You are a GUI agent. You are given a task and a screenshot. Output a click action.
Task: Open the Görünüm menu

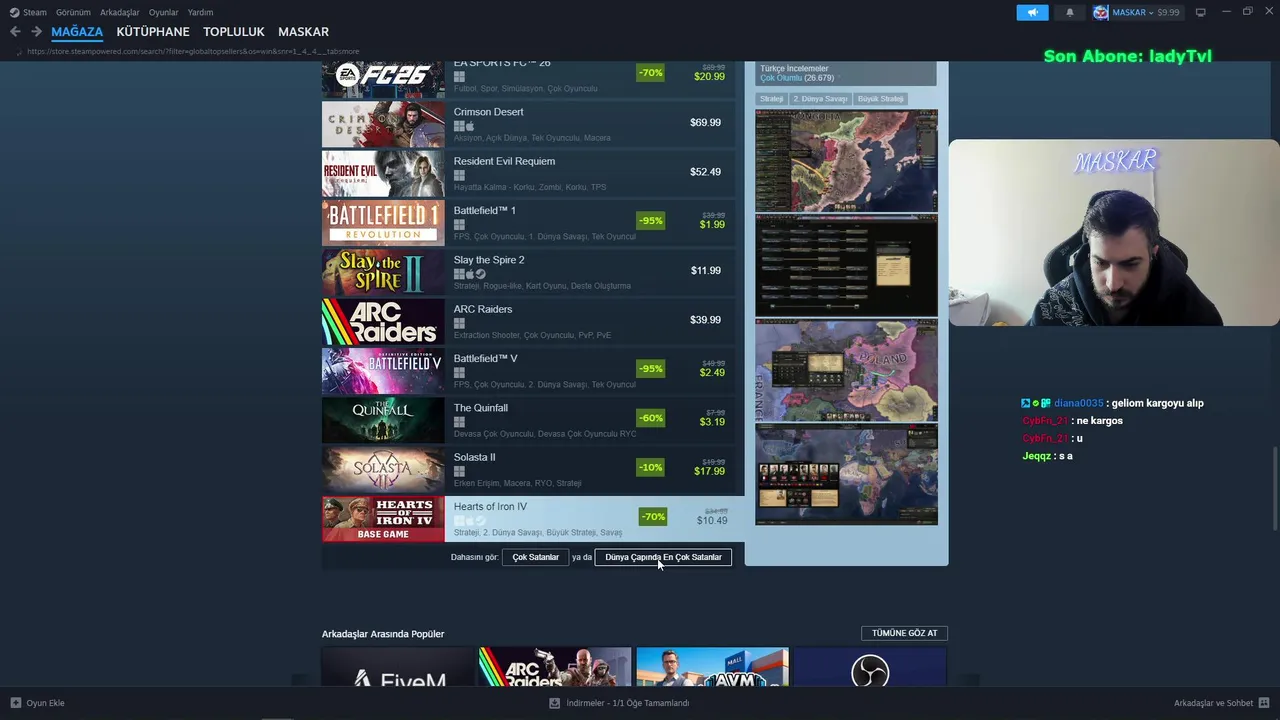(x=73, y=12)
